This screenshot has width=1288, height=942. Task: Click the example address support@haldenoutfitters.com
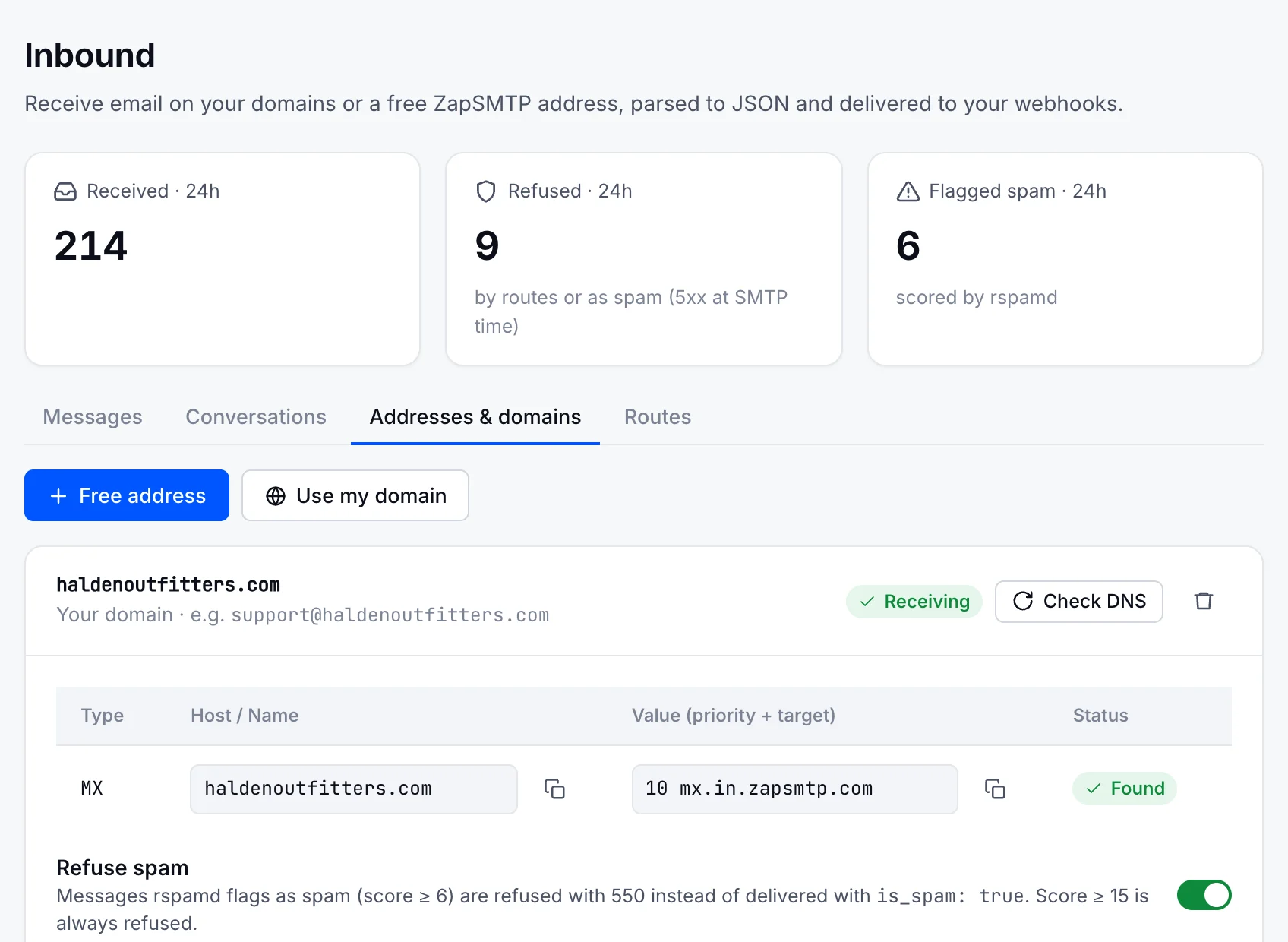(x=390, y=615)
